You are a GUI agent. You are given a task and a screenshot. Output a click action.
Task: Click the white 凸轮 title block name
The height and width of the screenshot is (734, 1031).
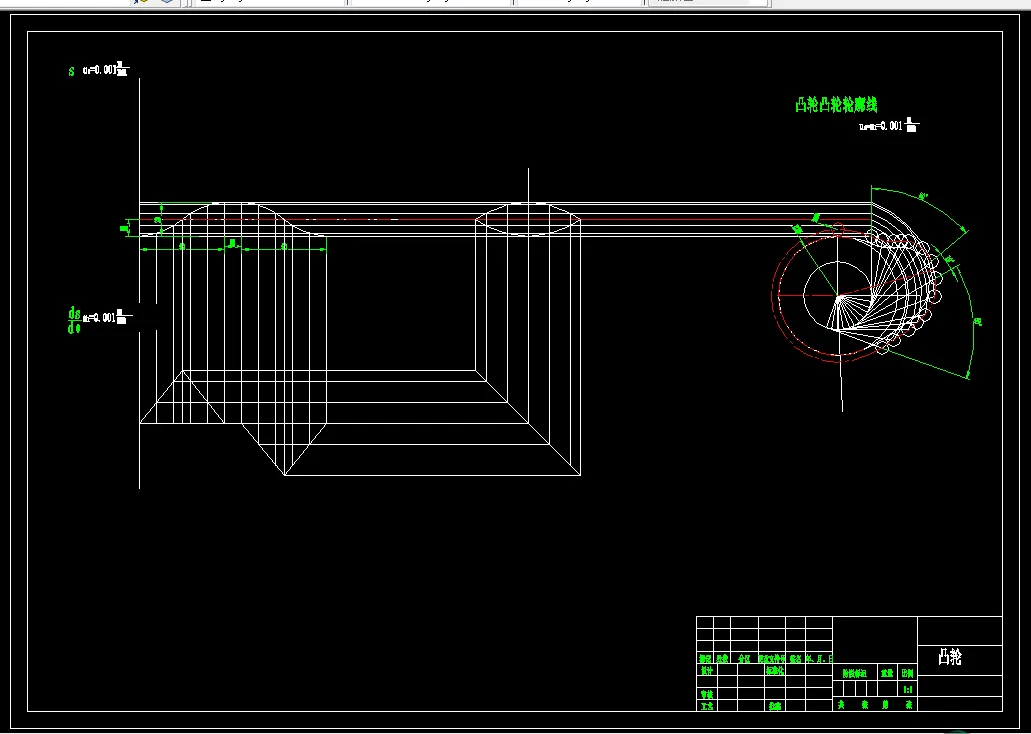[x=949, y=656]
